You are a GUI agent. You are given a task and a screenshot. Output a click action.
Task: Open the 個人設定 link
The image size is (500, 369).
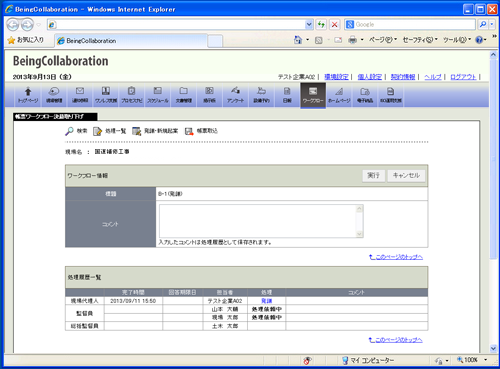[370, 77]
